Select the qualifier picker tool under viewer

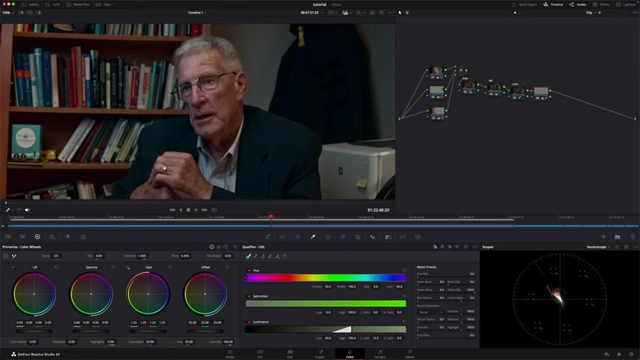click(8, 210)
